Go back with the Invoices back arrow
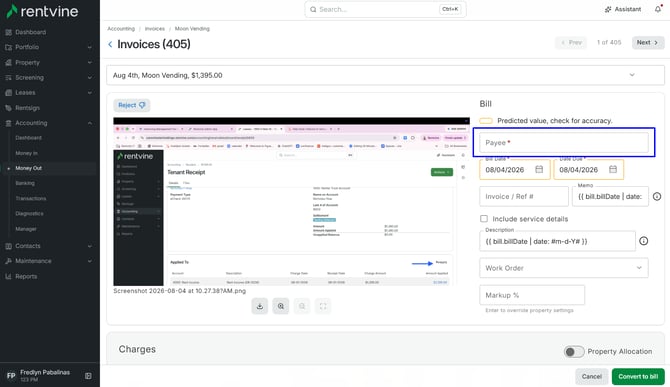Viewport: 670px width, 387px height. 110,44
